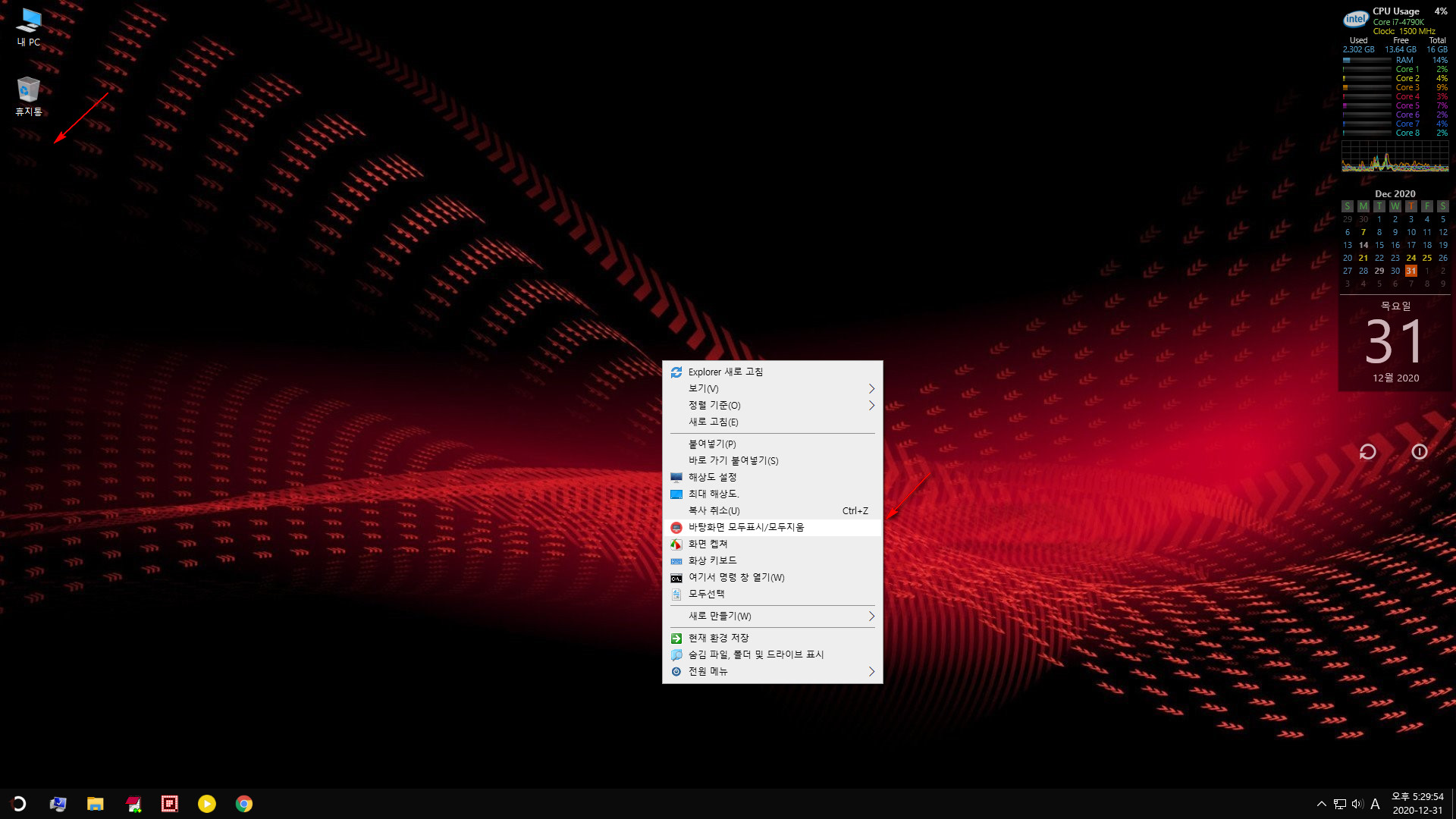Click Dec 2020 calendar header
The height and width of the screenshot is (819, 1456).
(x=1395, y=194)
